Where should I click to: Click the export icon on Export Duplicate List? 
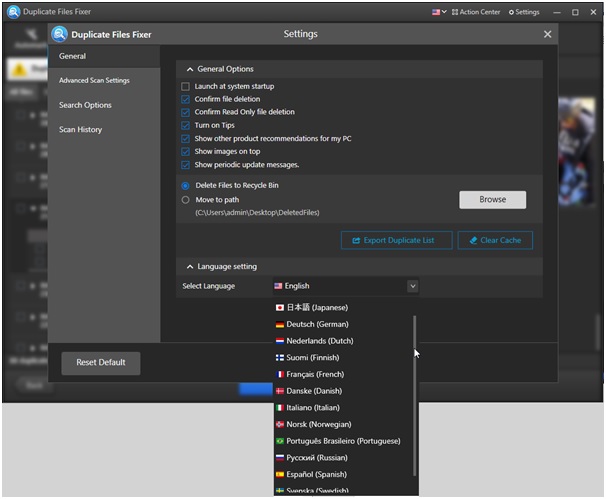pyautogui.click(x=356, y=240)
